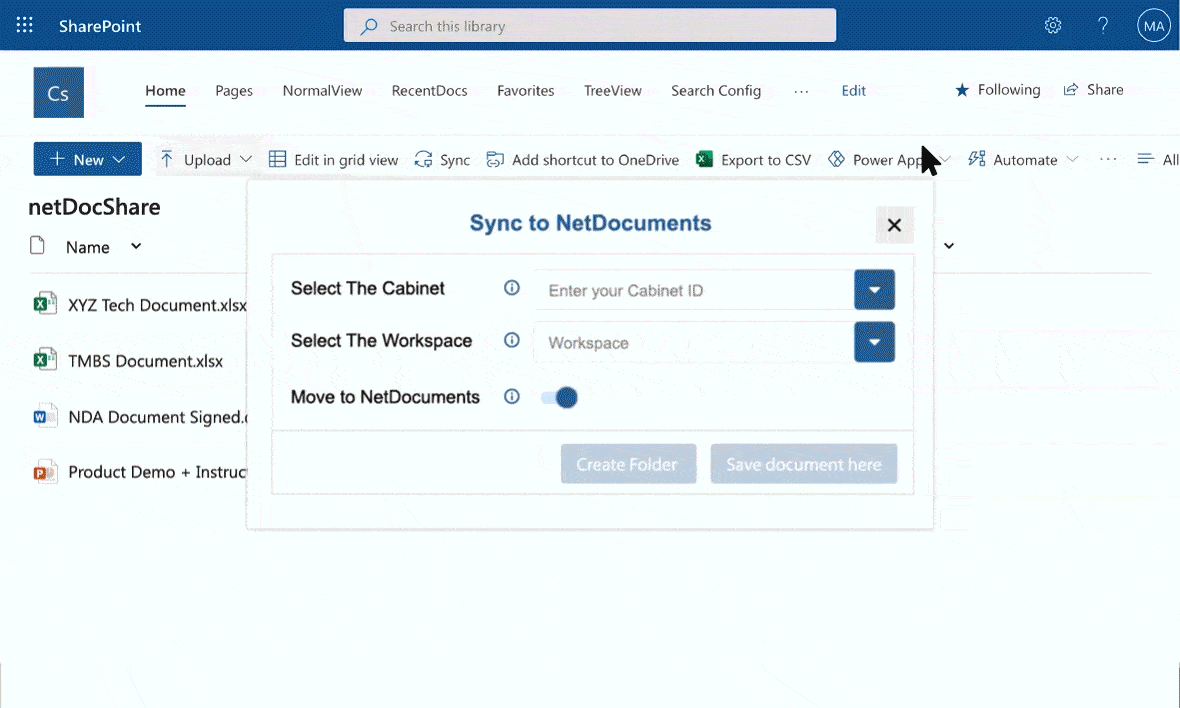Click the file type column icon
Screen dimensions: 1180x708
37,245
